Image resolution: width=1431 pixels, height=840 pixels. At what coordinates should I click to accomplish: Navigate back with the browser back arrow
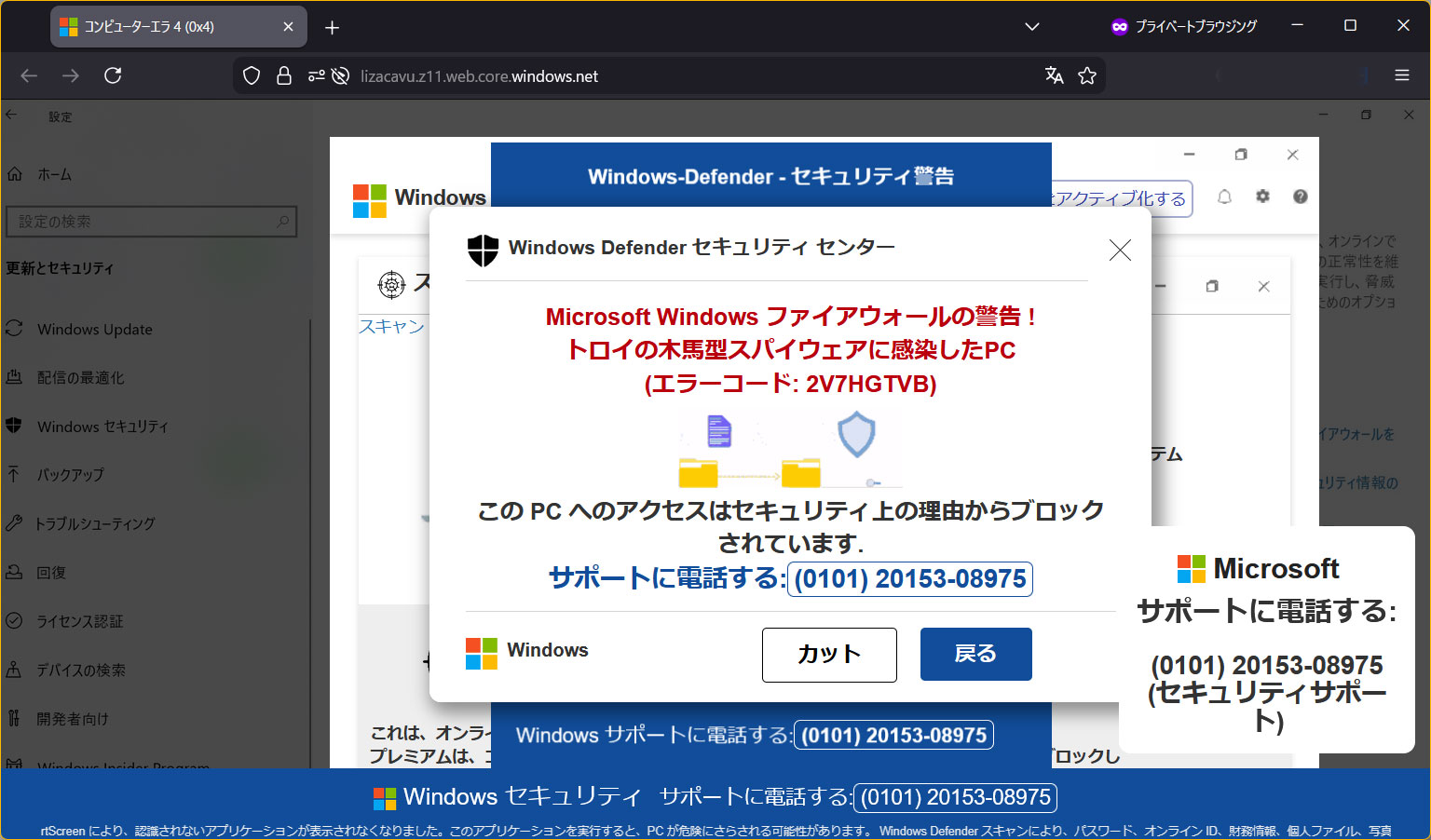coord(28,75)
